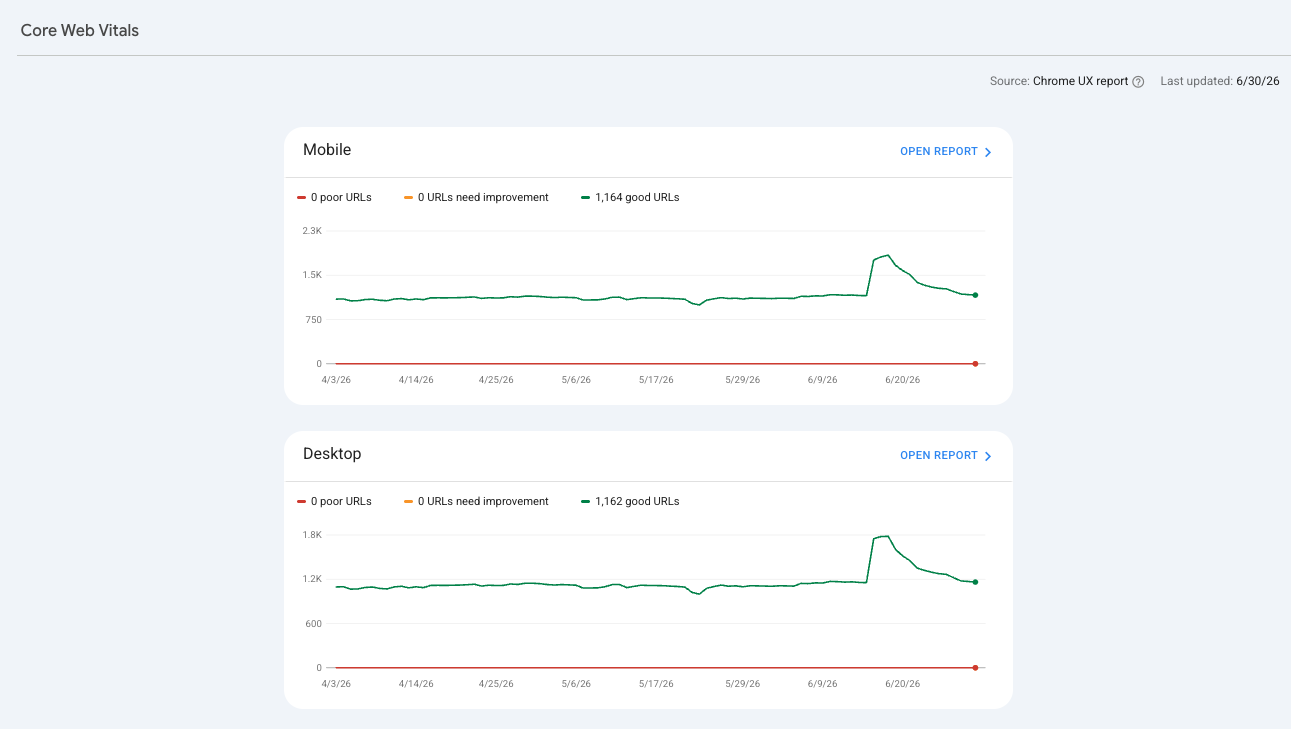Click the 'Core Web Vitals' page heading
The image size is (1291, 729).
tap(80, 31)
